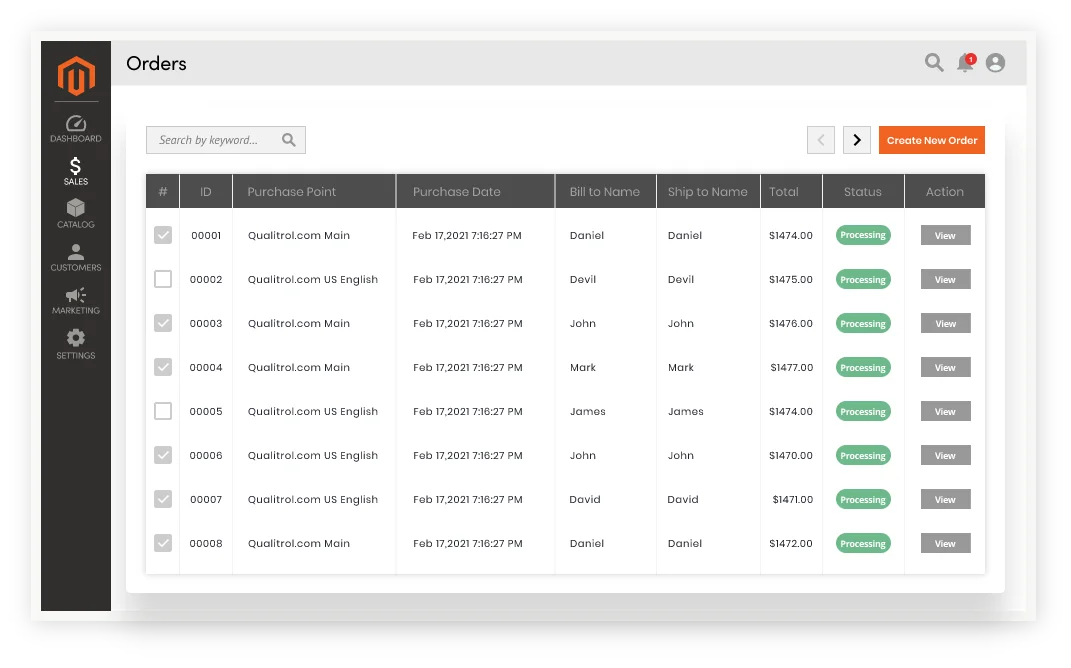This screenshot has width=1071, height=668.
Task: View order 00005
Action: 945,411
